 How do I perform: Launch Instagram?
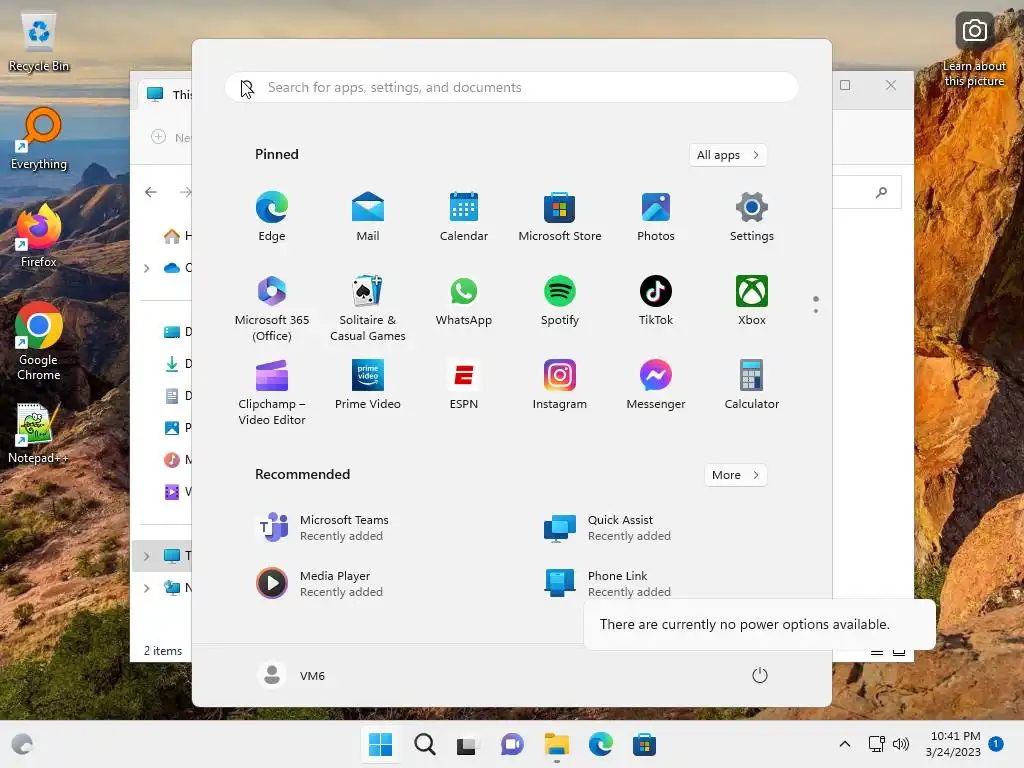click(560, 385)
